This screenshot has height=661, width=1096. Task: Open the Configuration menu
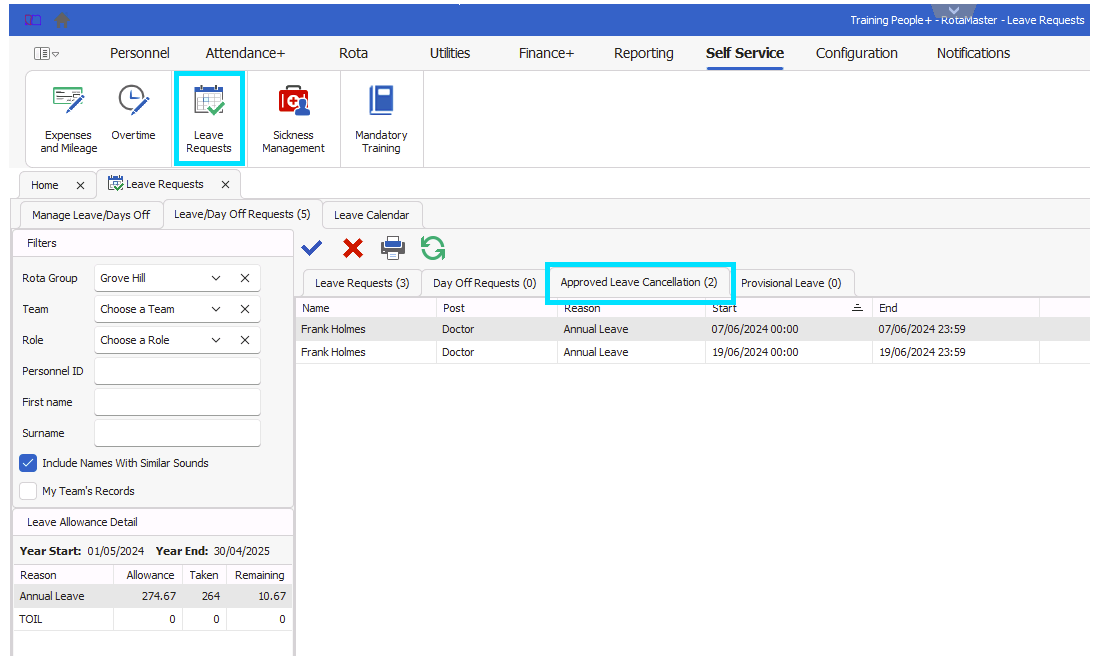pyautogui.click(x=857, y=53)
